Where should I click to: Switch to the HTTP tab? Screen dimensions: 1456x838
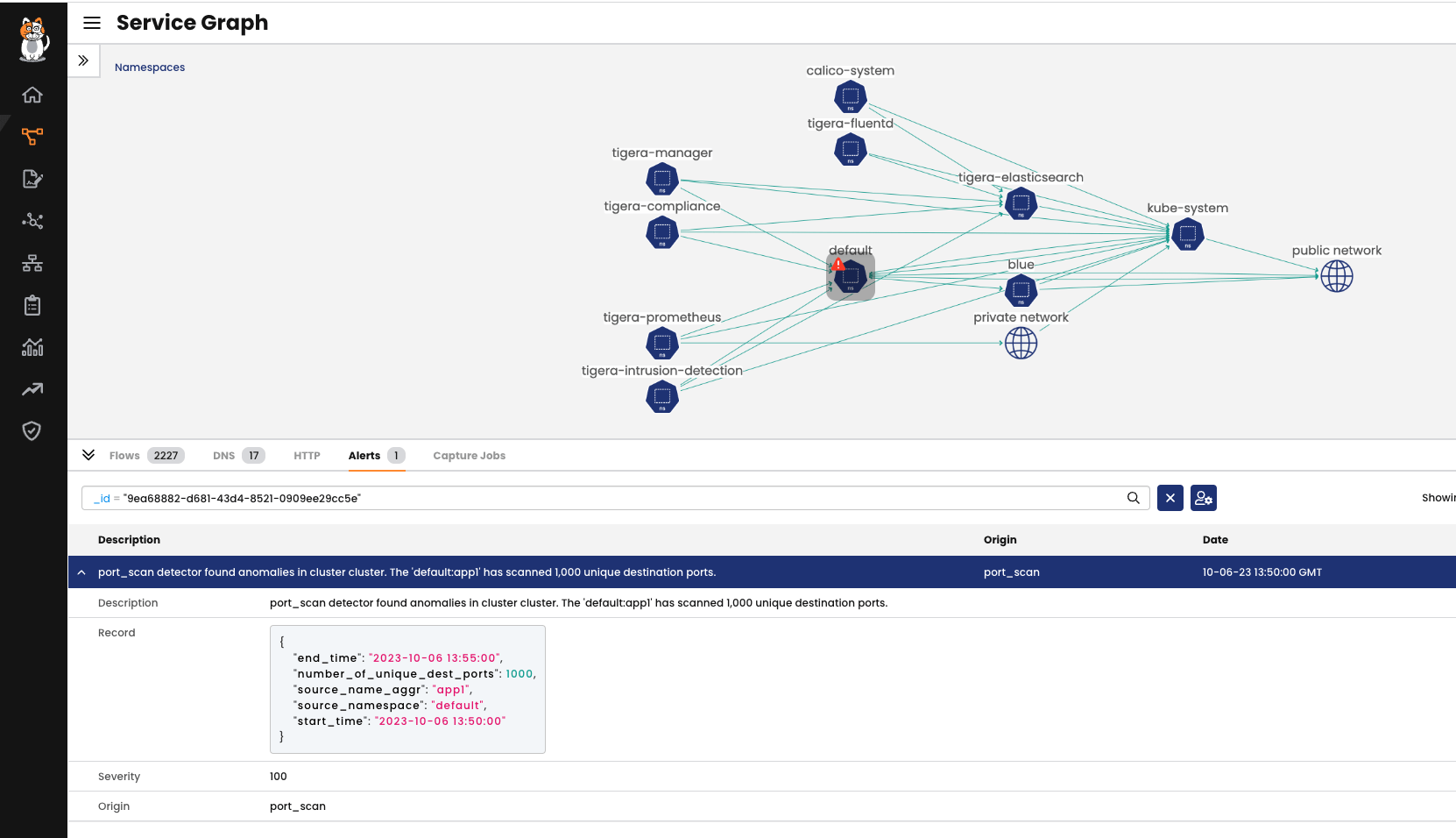click(x=307, y=456)
